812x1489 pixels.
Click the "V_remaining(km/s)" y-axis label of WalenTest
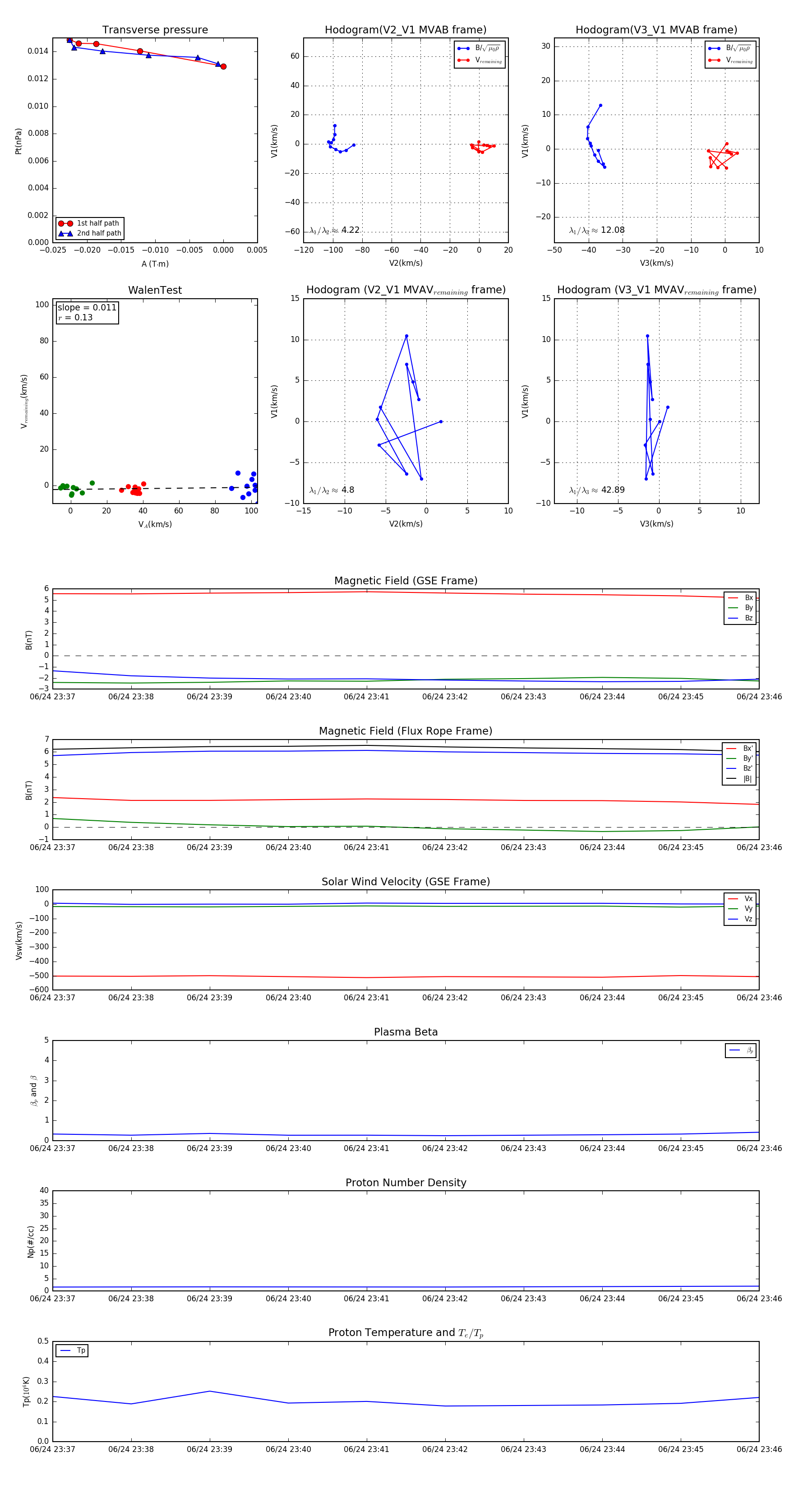coord(24,401)
